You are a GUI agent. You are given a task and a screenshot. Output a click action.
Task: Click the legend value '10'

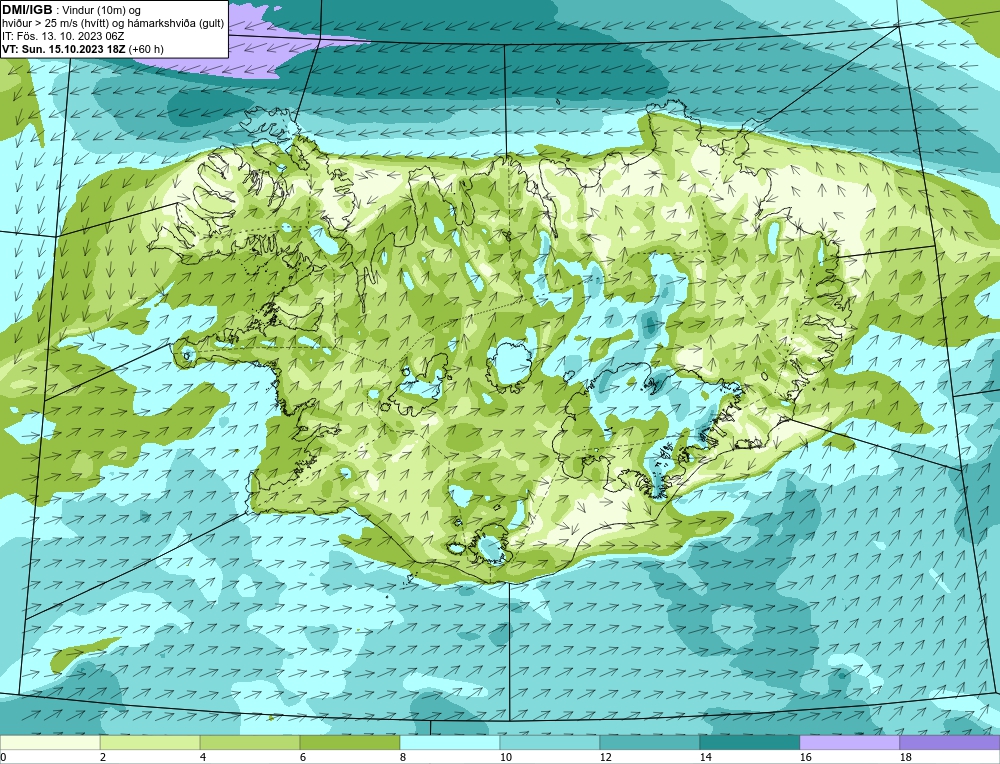click(506, 758)
